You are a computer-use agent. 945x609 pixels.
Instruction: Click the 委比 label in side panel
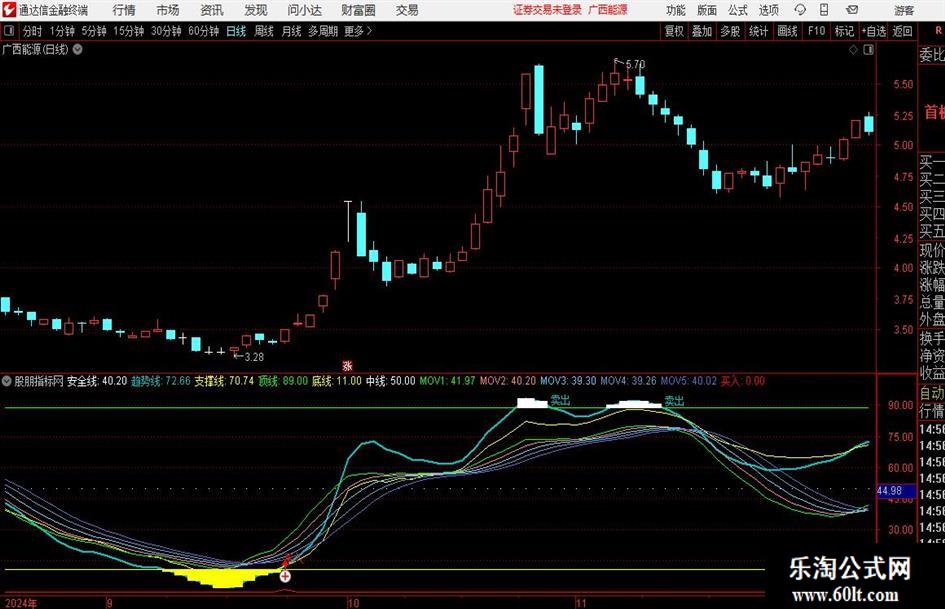[932, 55]
